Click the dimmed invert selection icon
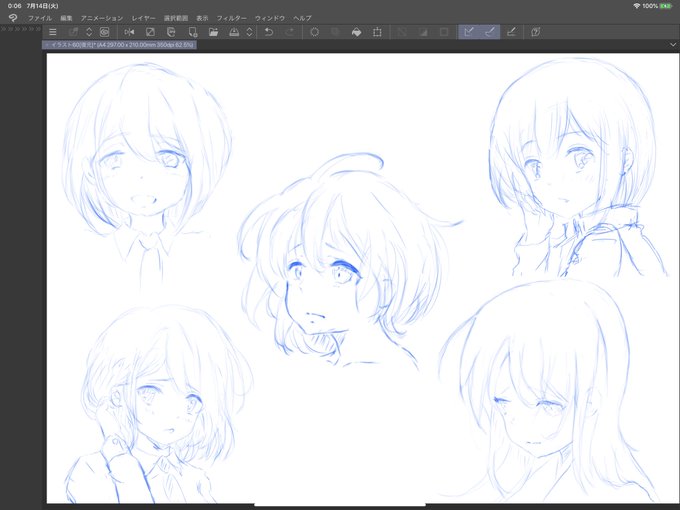Image resolution: width=680 pixels, height=510 pixels. tap(423, 32)
